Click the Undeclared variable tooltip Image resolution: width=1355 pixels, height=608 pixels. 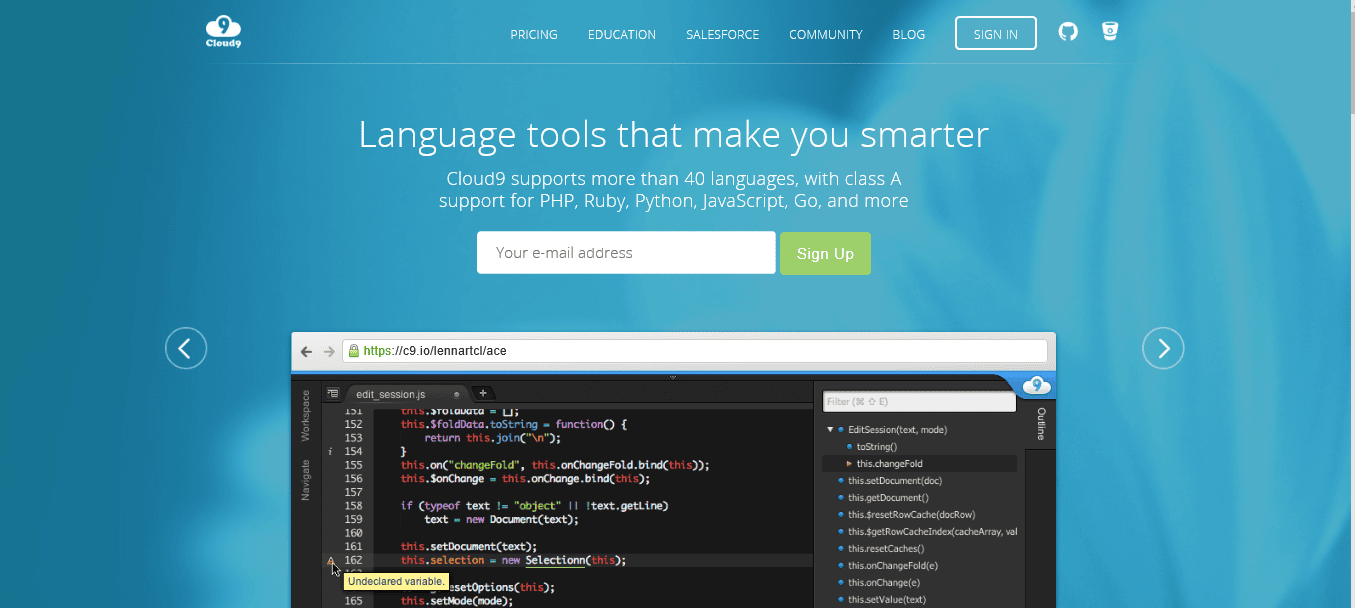point(395,581)
